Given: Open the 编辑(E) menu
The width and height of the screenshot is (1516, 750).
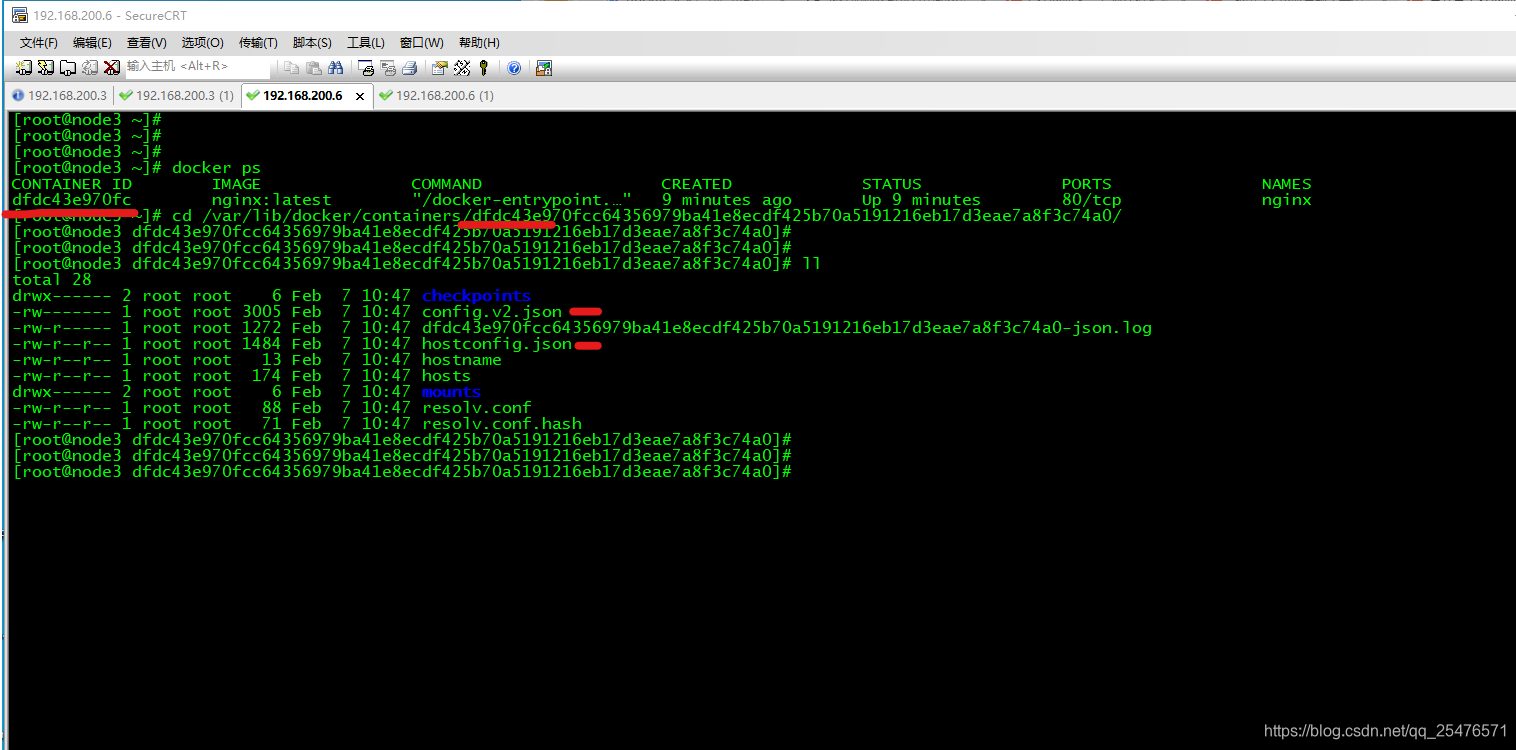Looking at the screenshot, I should coord(92,42).
